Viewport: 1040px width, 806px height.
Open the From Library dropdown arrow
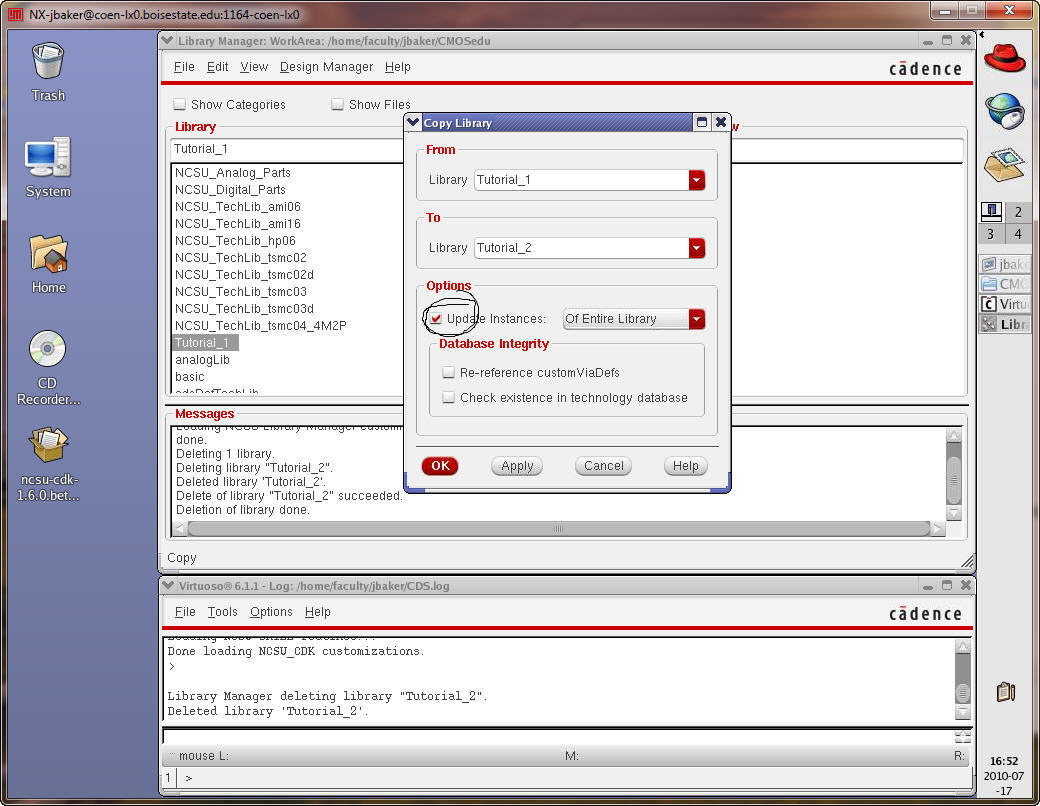point(696,180)
